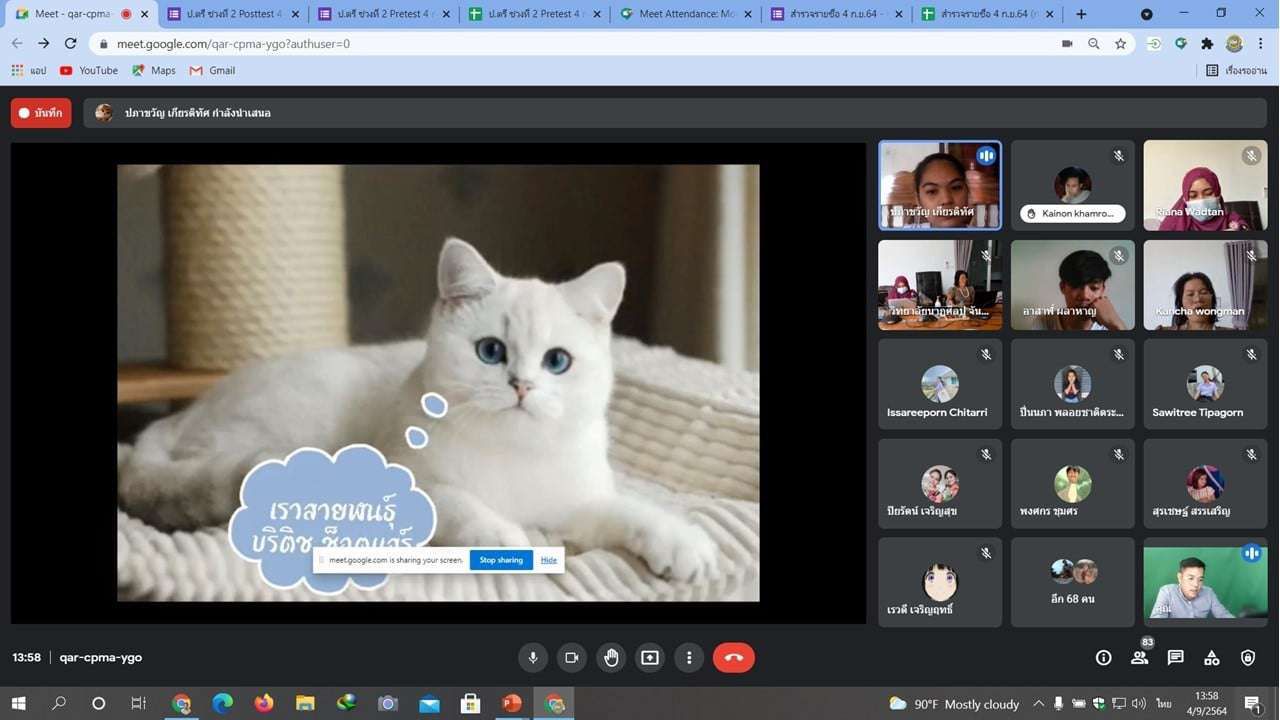
Task: Show the participants list with 83 people
Action: click(1139, 658)
